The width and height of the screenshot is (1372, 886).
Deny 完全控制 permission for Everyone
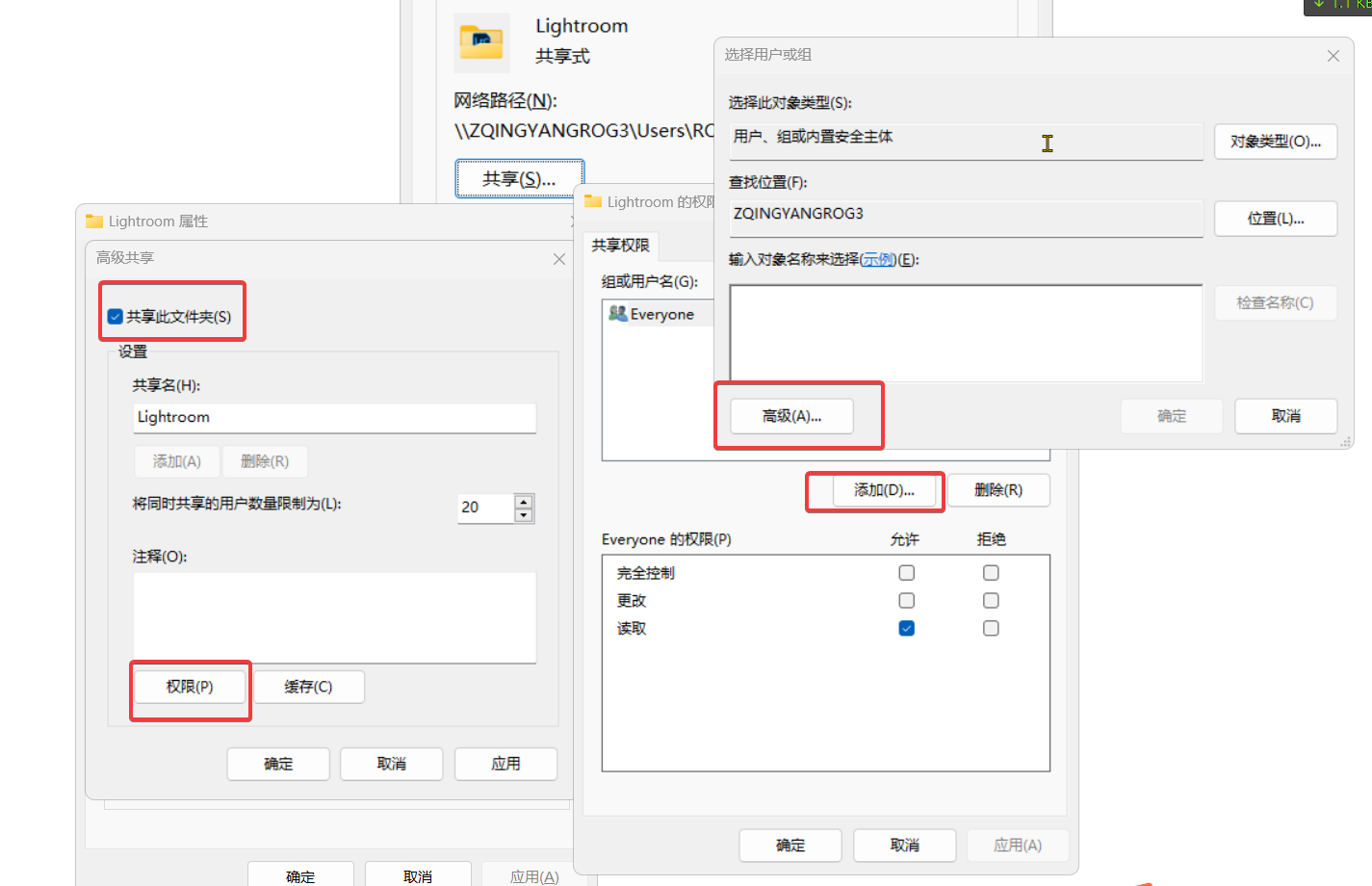pos(991,573)
